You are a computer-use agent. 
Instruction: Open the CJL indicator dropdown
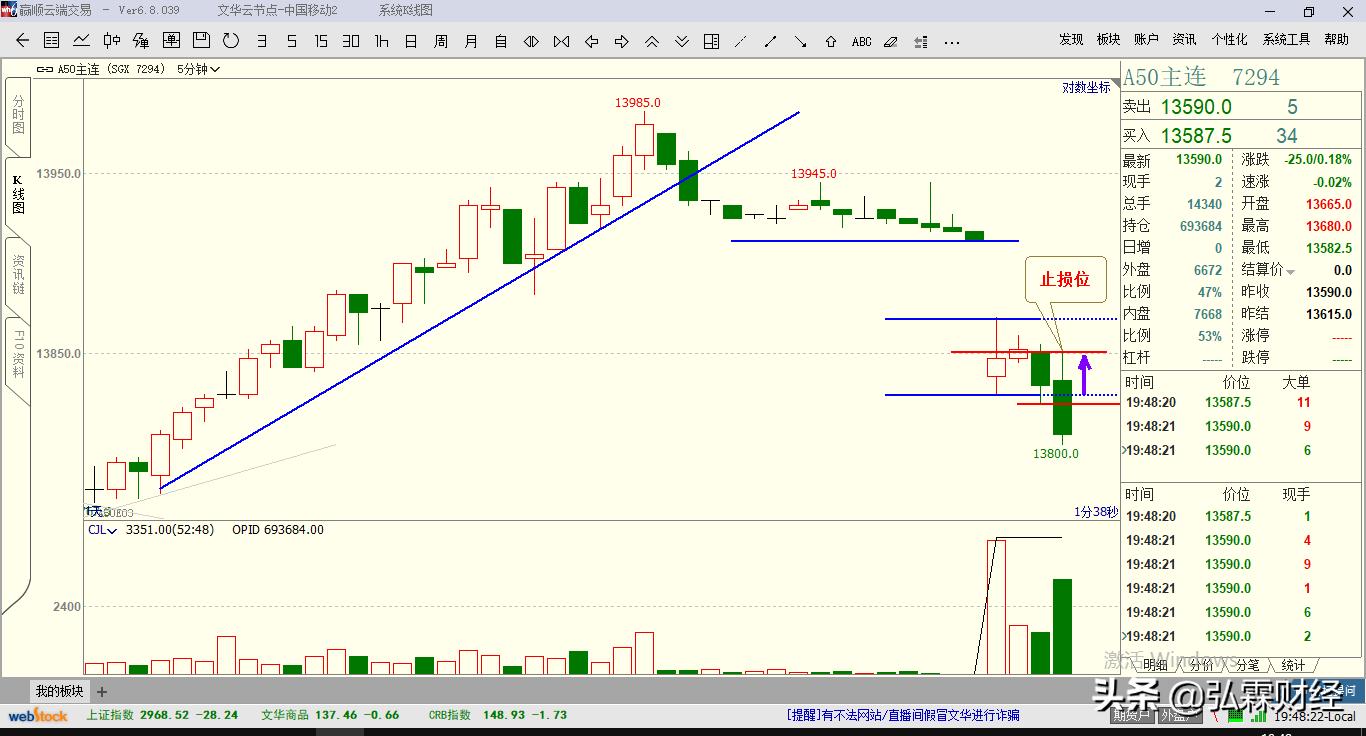pos(102,530)
